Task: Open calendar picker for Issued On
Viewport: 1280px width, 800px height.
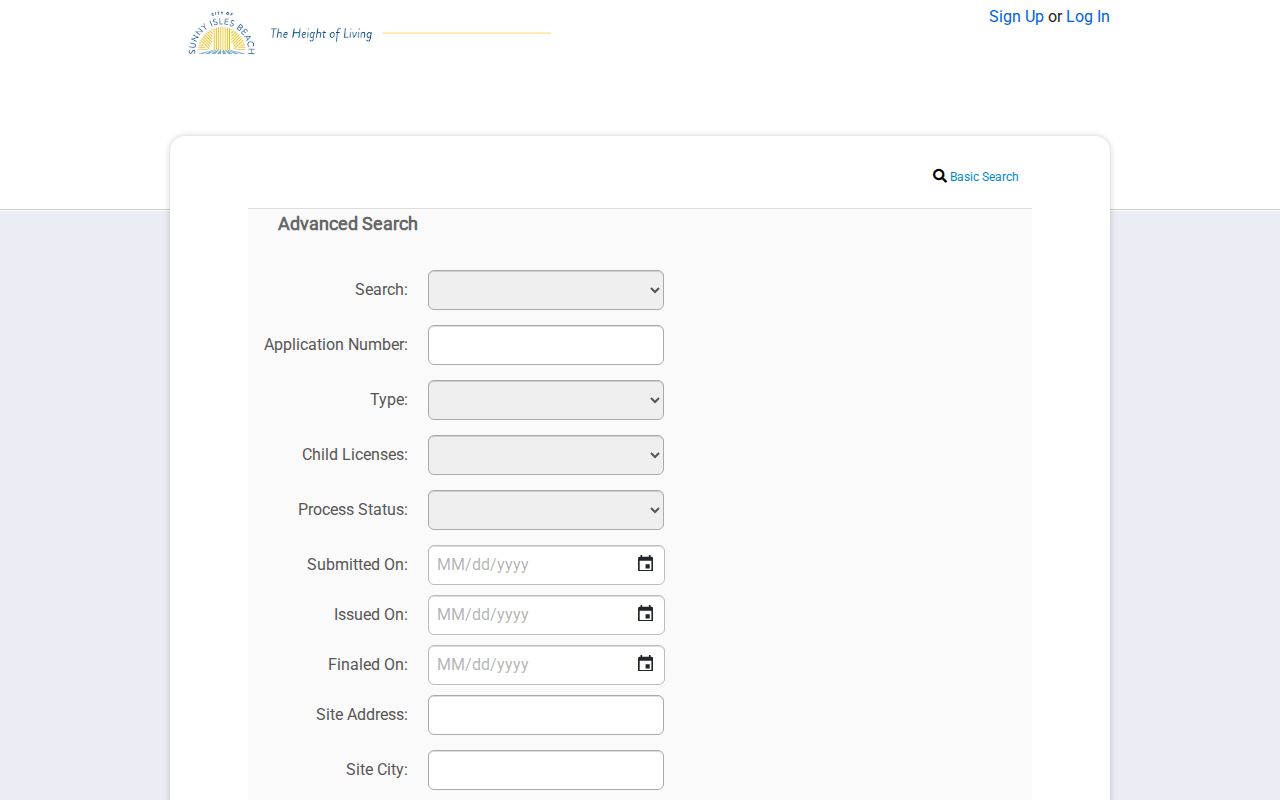Action: pos(646,614)
